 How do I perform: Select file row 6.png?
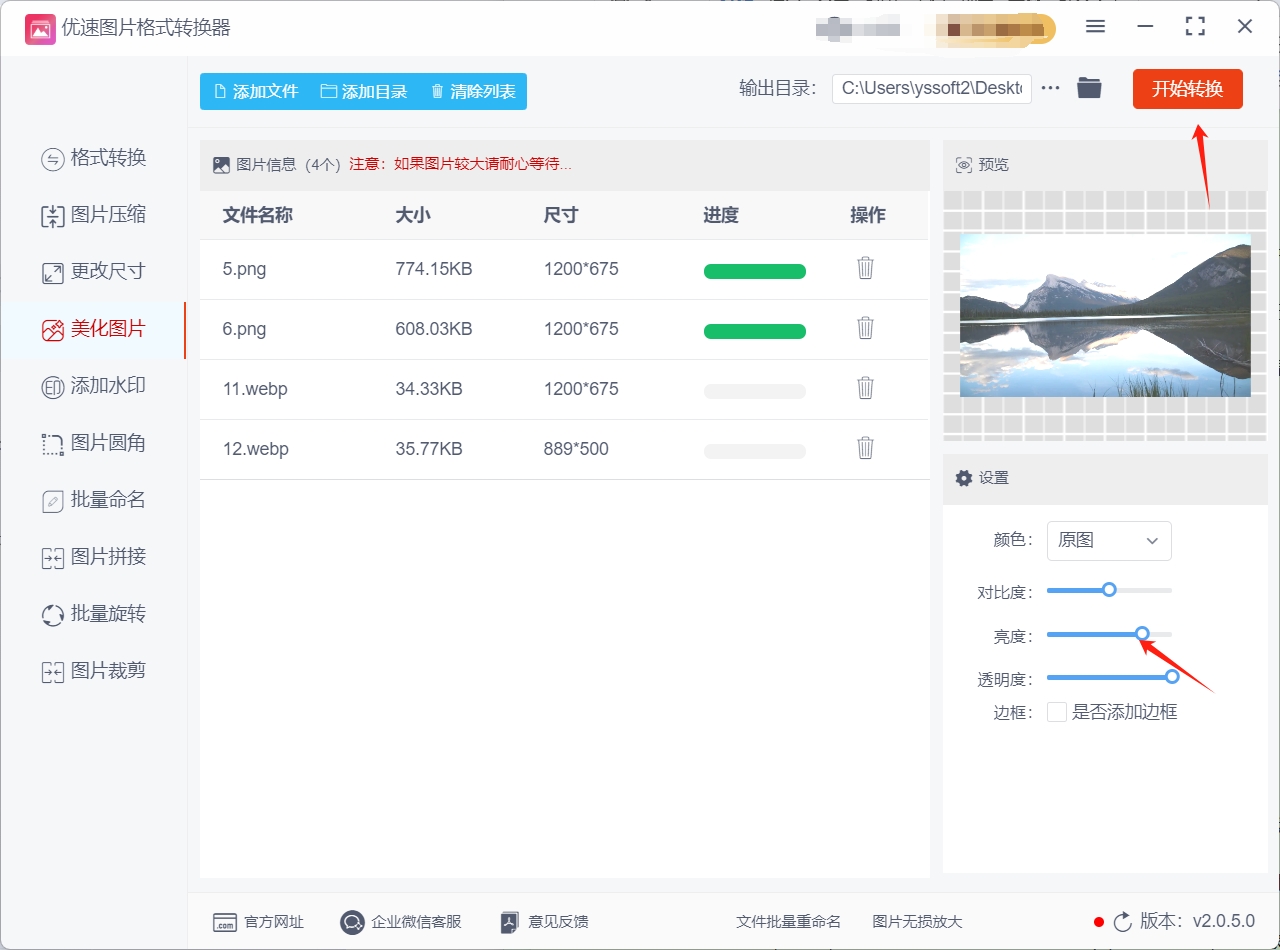point(564,329)
